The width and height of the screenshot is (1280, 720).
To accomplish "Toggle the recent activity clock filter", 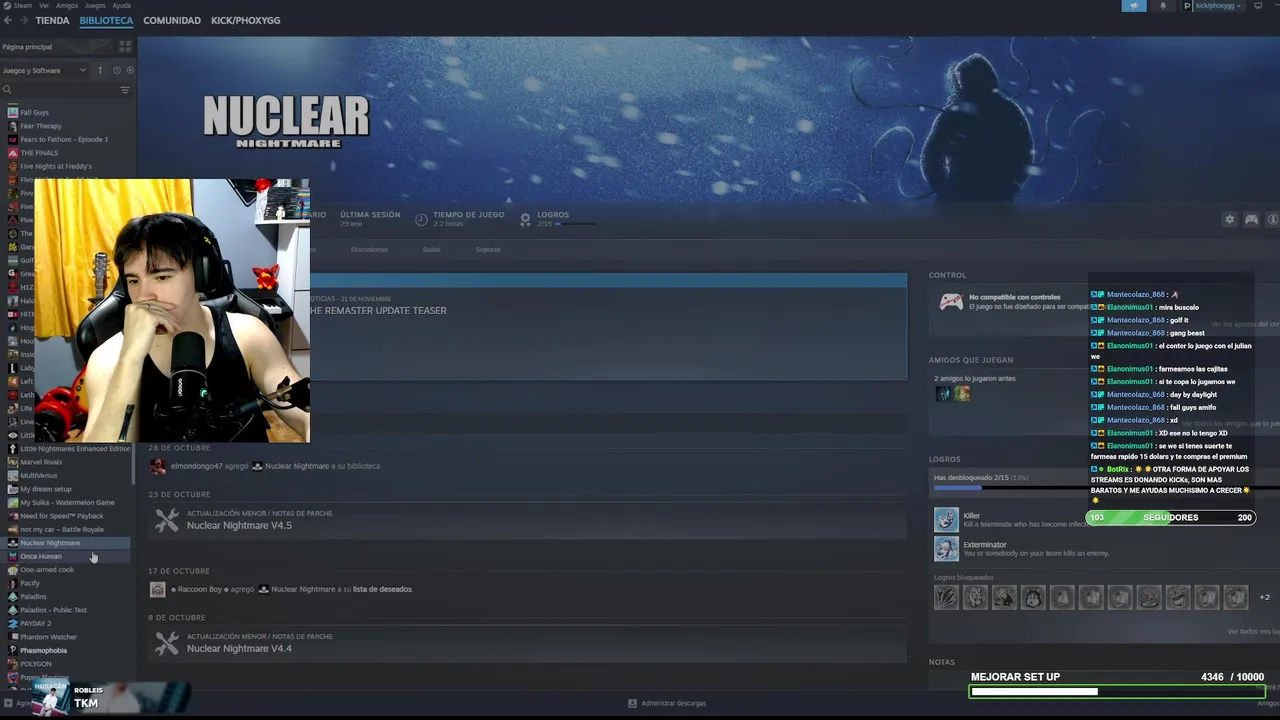I will point(116,70).
